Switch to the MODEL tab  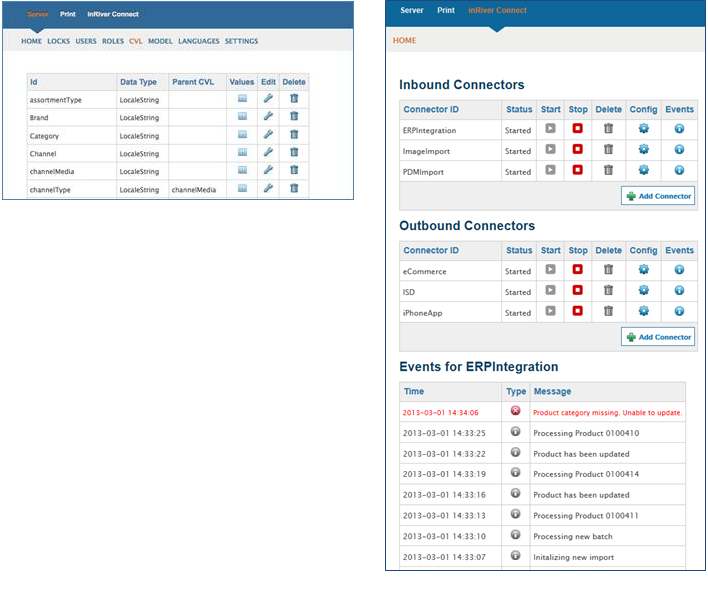point(160,41)
